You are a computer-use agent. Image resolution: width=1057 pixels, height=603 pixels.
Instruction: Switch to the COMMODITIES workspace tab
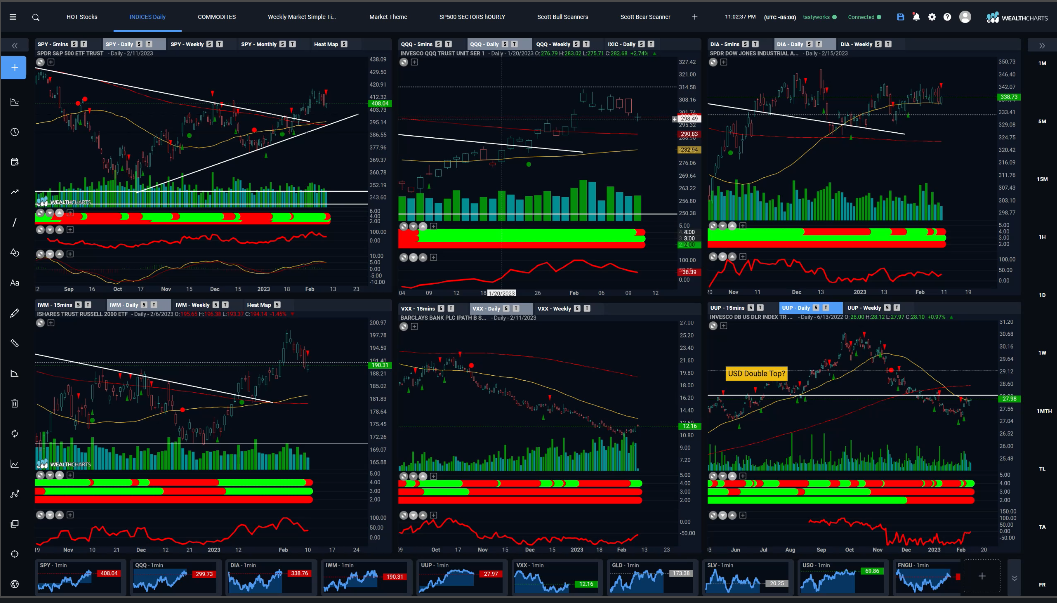click(x=216, y=17)
